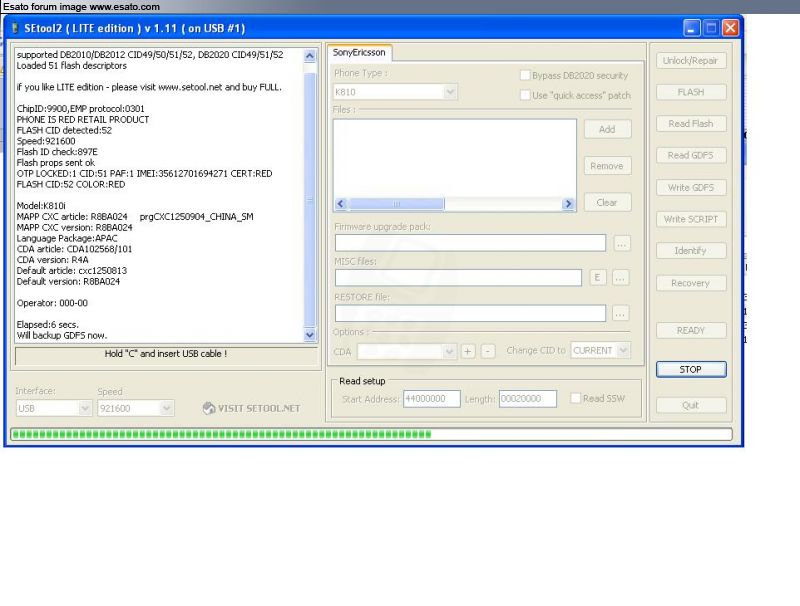Click the Remove file button

[x=607, y=166]
